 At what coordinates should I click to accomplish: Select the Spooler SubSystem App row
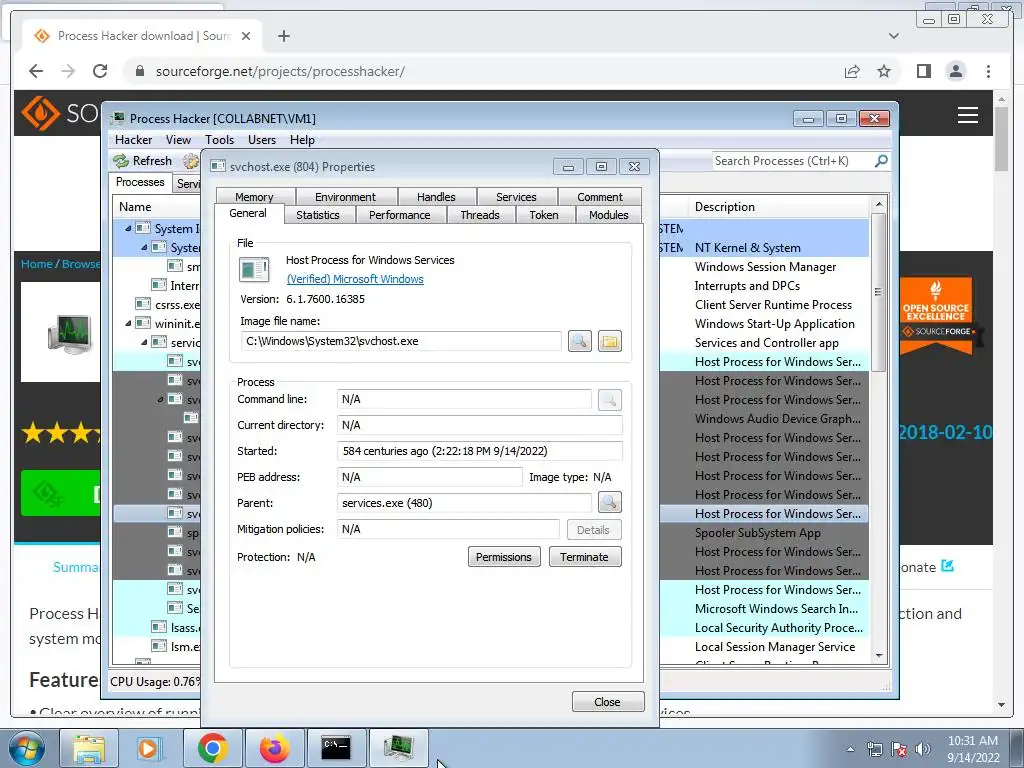758,533
